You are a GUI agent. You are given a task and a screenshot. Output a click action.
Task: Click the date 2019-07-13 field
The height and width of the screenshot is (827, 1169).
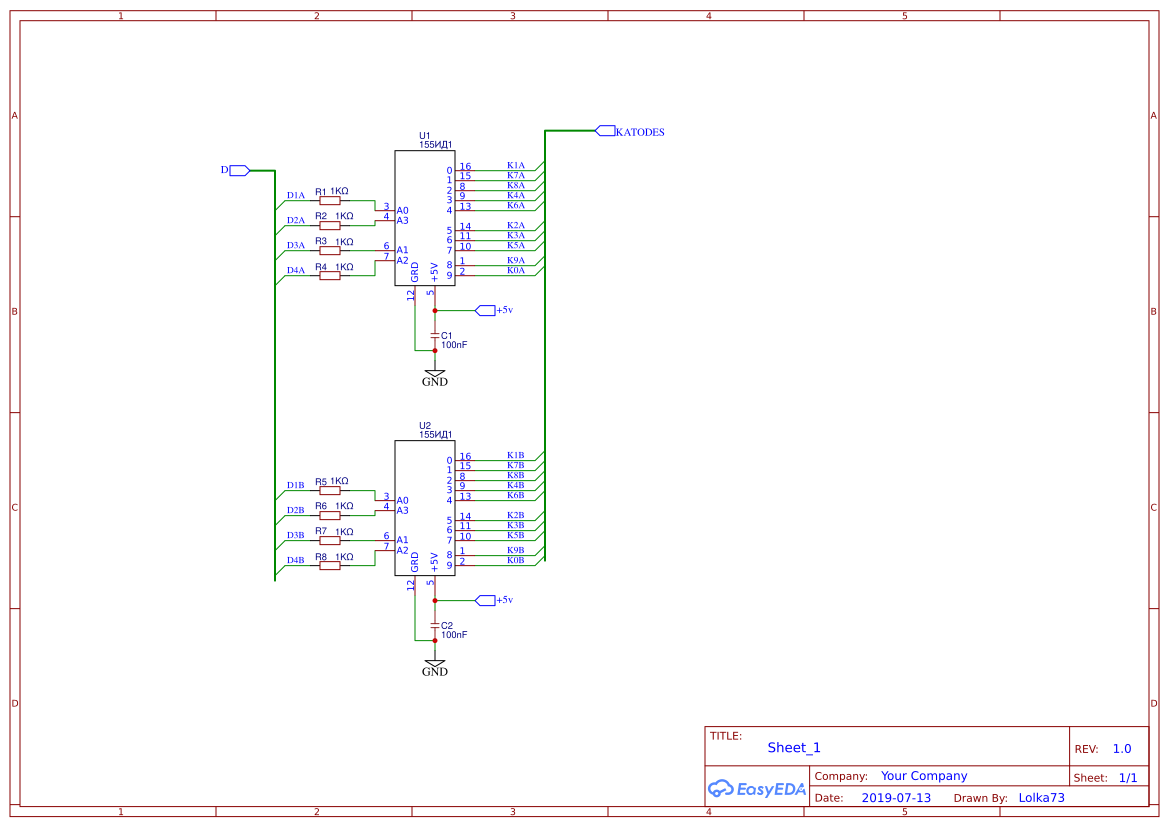click(x=896, y=798)
